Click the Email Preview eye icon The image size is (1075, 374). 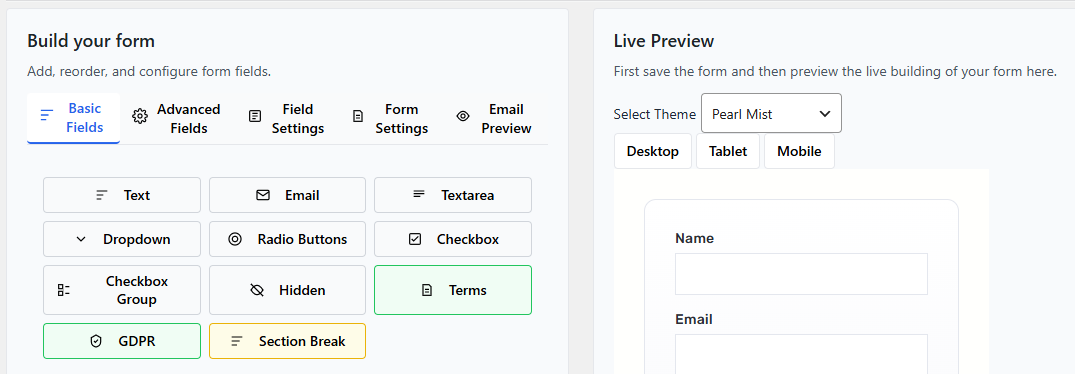(463, 116)
